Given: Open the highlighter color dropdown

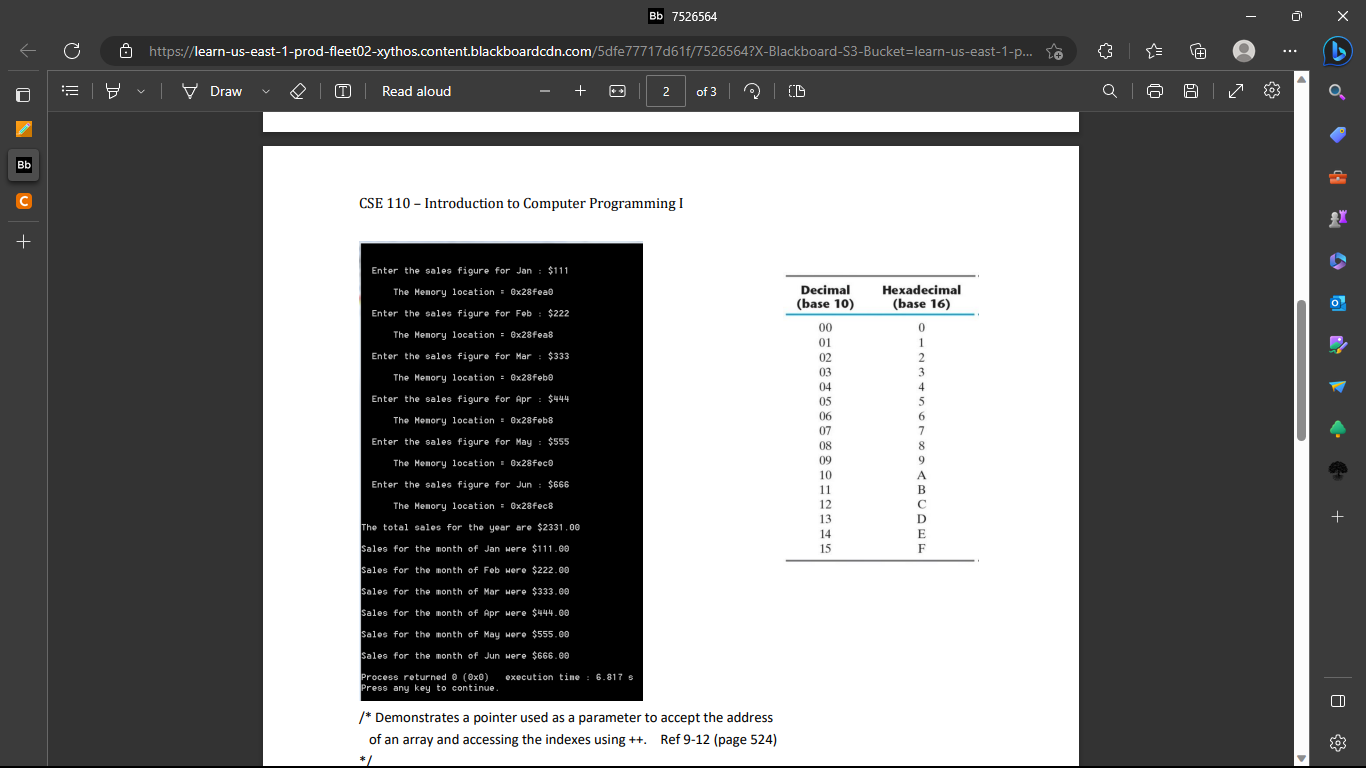Looking at the screenshot, I should (x=138, y=91).
